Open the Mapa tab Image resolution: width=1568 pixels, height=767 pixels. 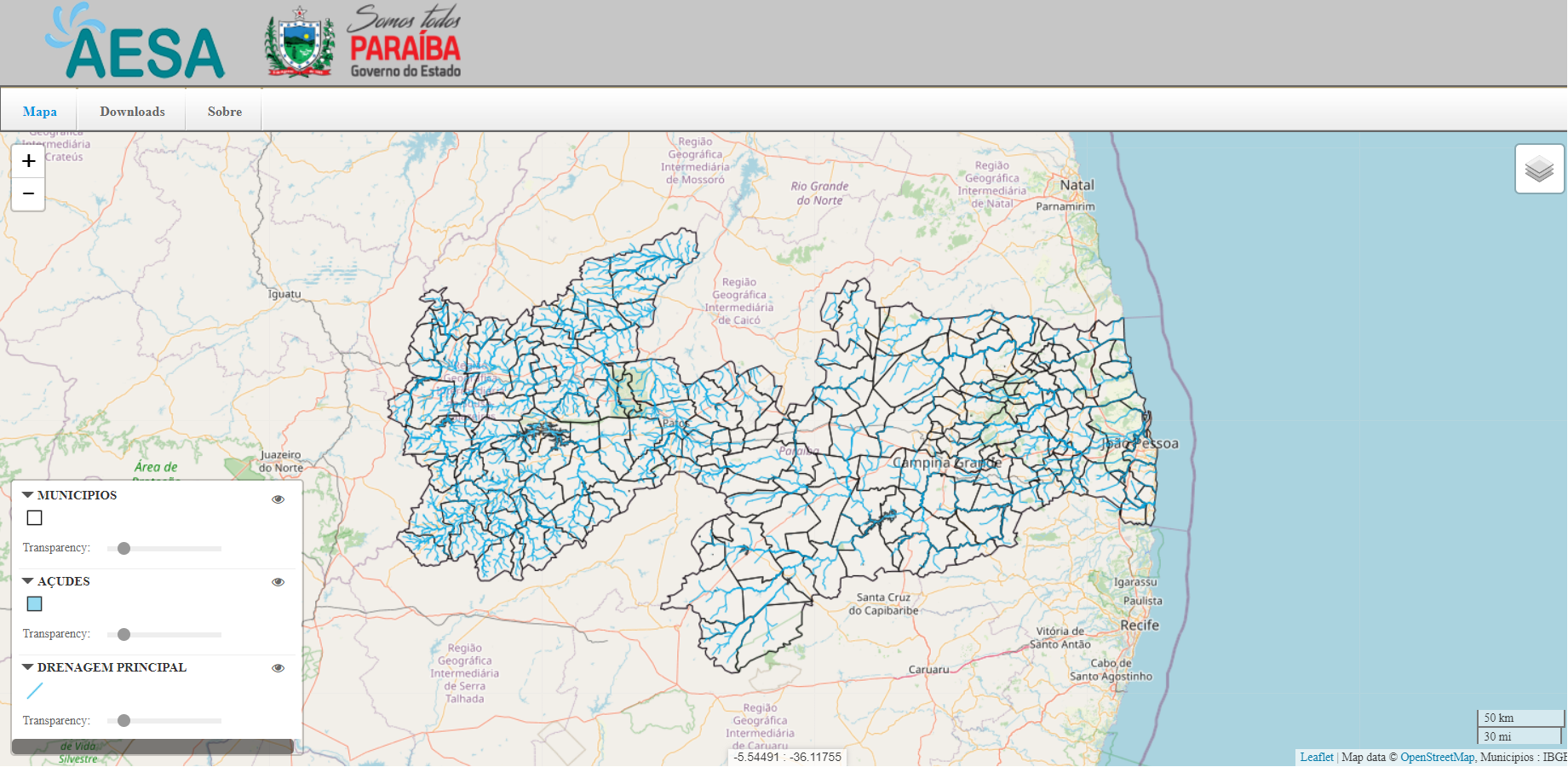tap(39, 112)
